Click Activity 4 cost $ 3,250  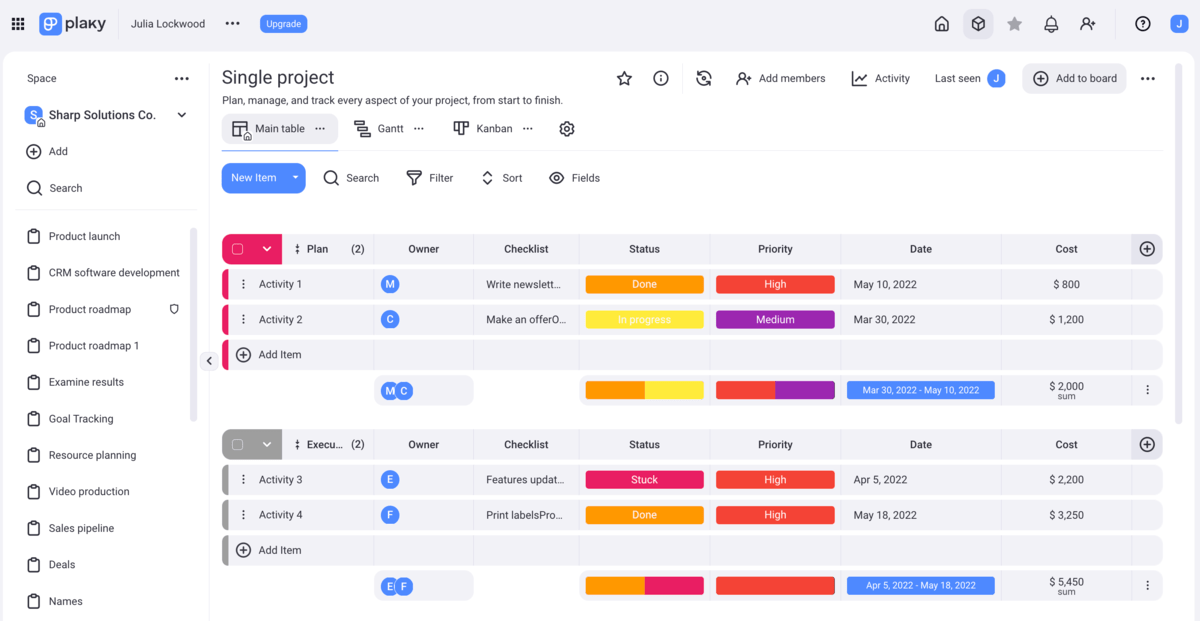[x=1066, y=515]
